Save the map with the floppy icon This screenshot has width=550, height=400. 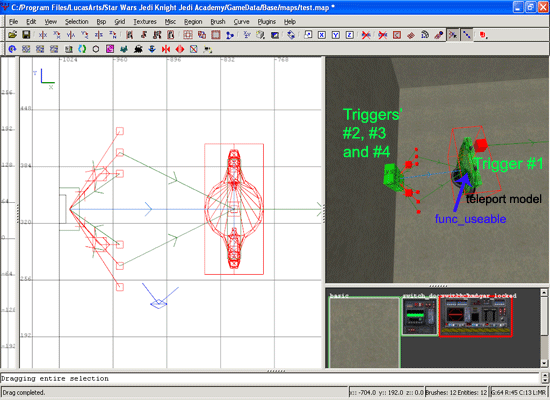click(x=26, y=35)
